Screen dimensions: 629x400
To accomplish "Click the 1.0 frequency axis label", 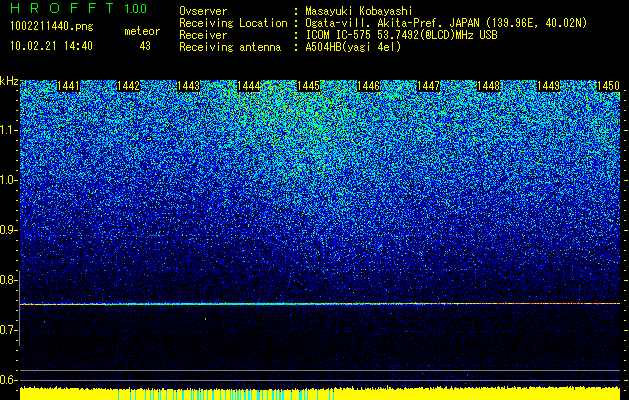I will click(x=8, y=180).
